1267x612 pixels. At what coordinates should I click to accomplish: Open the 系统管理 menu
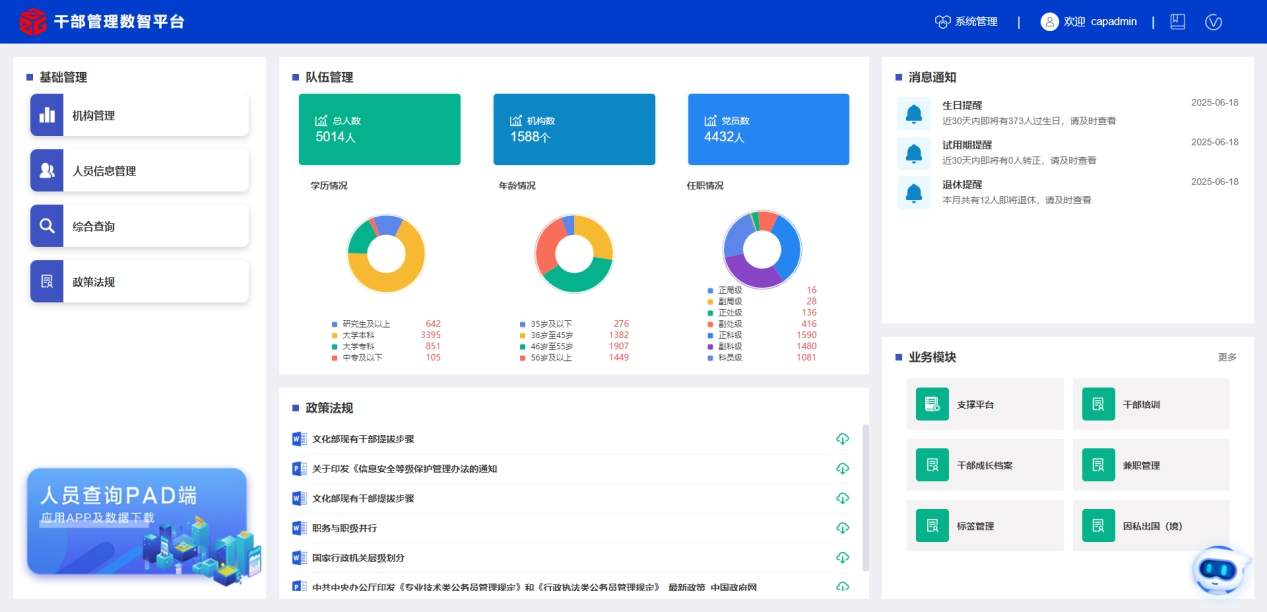tap(966, 22)
